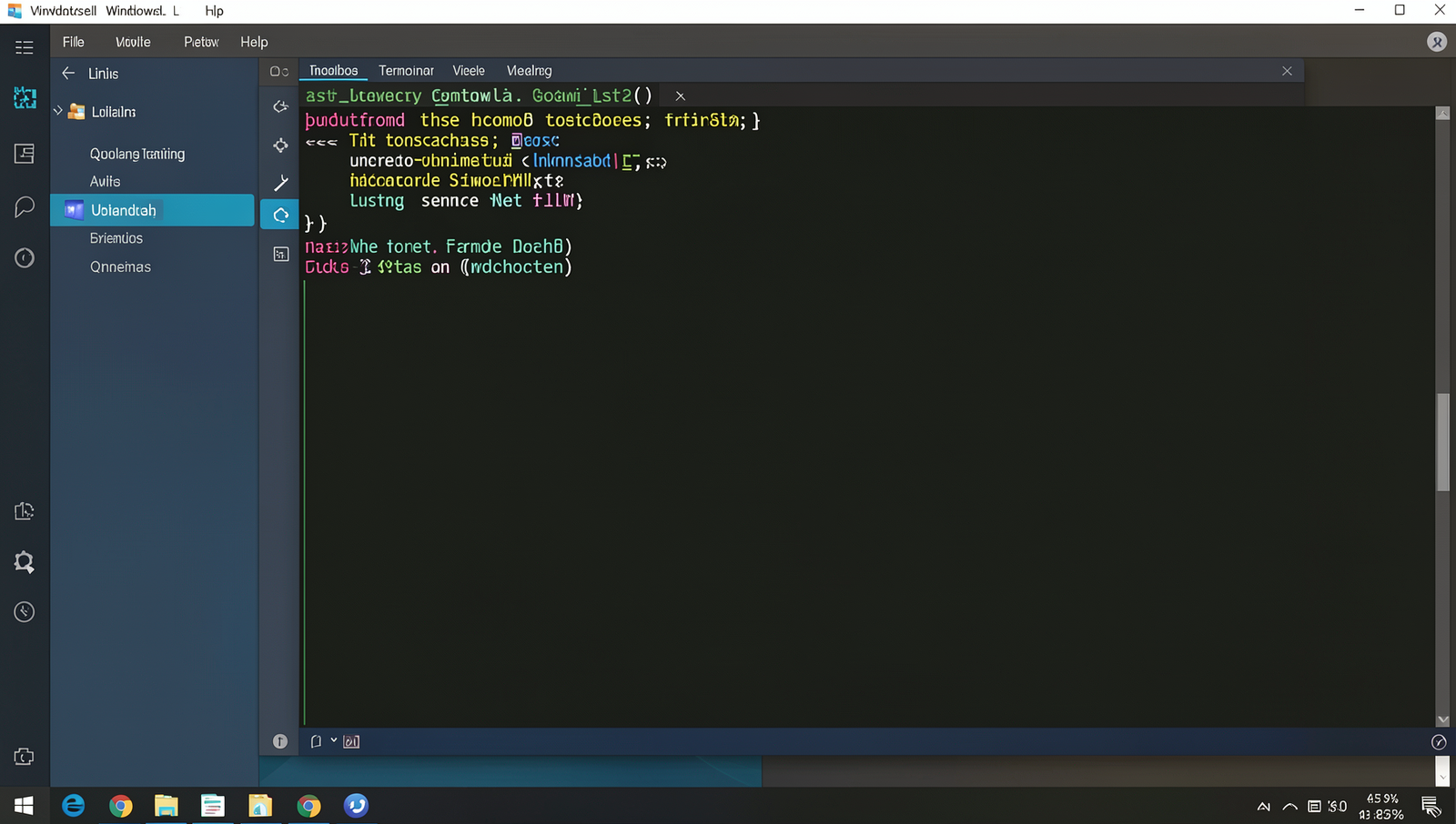1456x824 pixels.
Task: Select Briemtios in the sidebar
Action: point(116,238)
